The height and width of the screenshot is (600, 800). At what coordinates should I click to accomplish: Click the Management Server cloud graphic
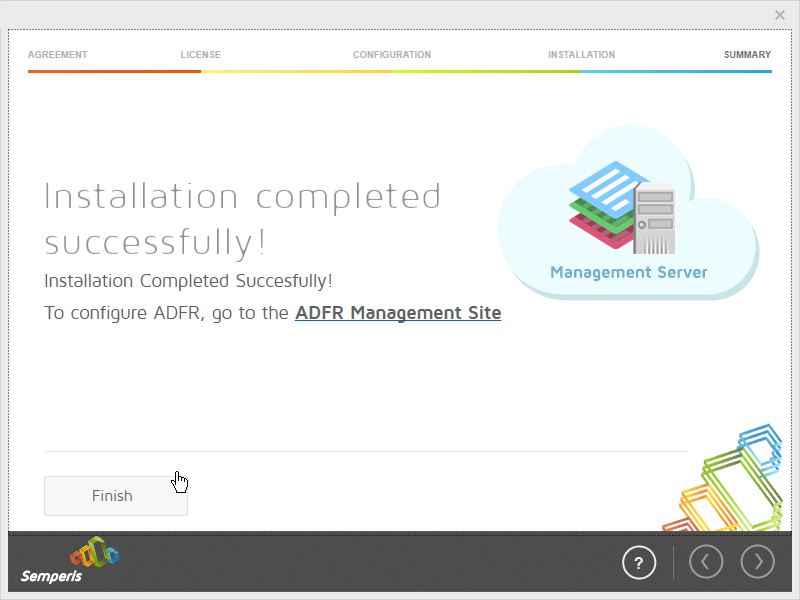[628, 212]
